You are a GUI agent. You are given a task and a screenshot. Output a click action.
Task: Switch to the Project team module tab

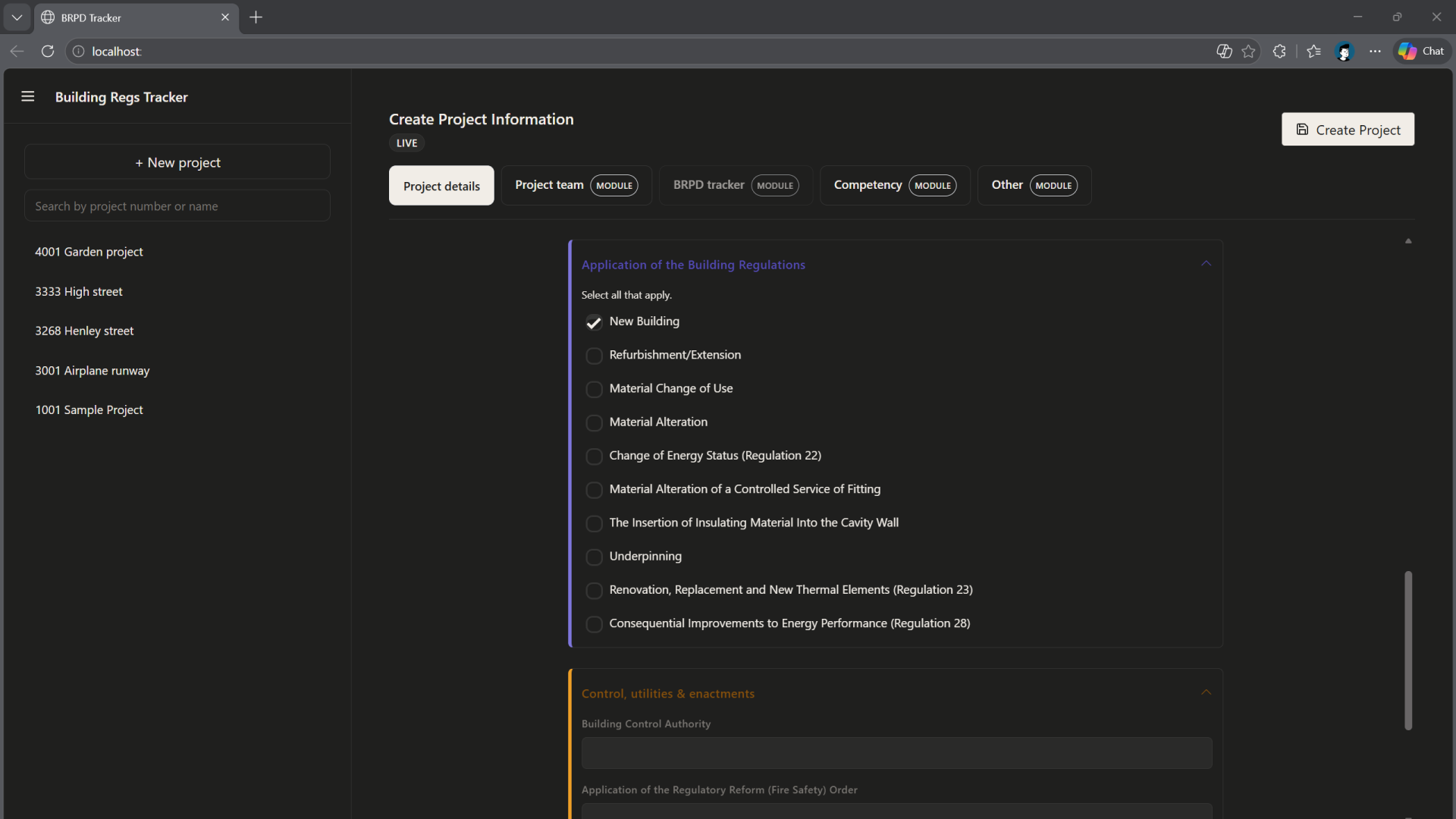(x=576, y=185)
